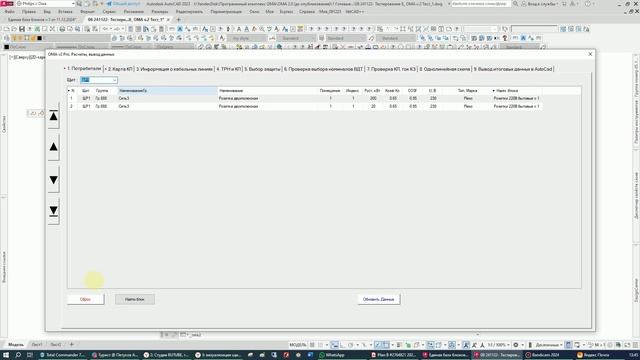This screenshot has height=360, width=640.
Task: Open the Параметризация menu
Action: 226,12
